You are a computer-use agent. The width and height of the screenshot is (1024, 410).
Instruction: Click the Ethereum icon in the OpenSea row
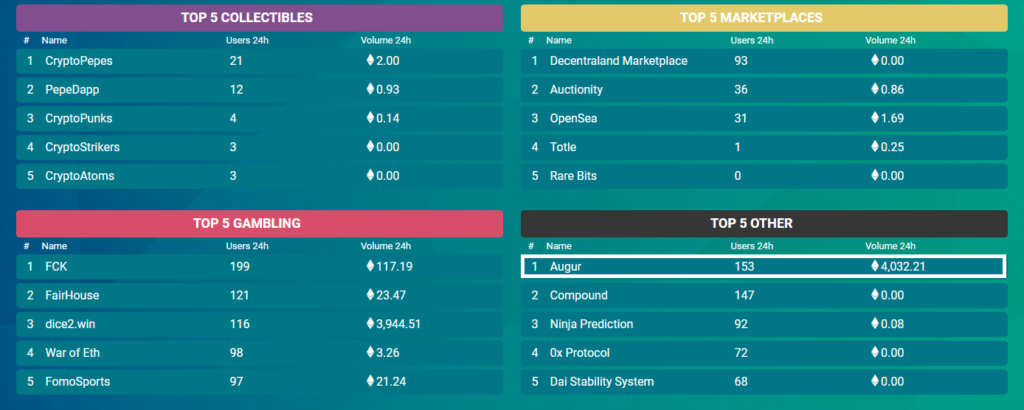click(x=874, y=119)
